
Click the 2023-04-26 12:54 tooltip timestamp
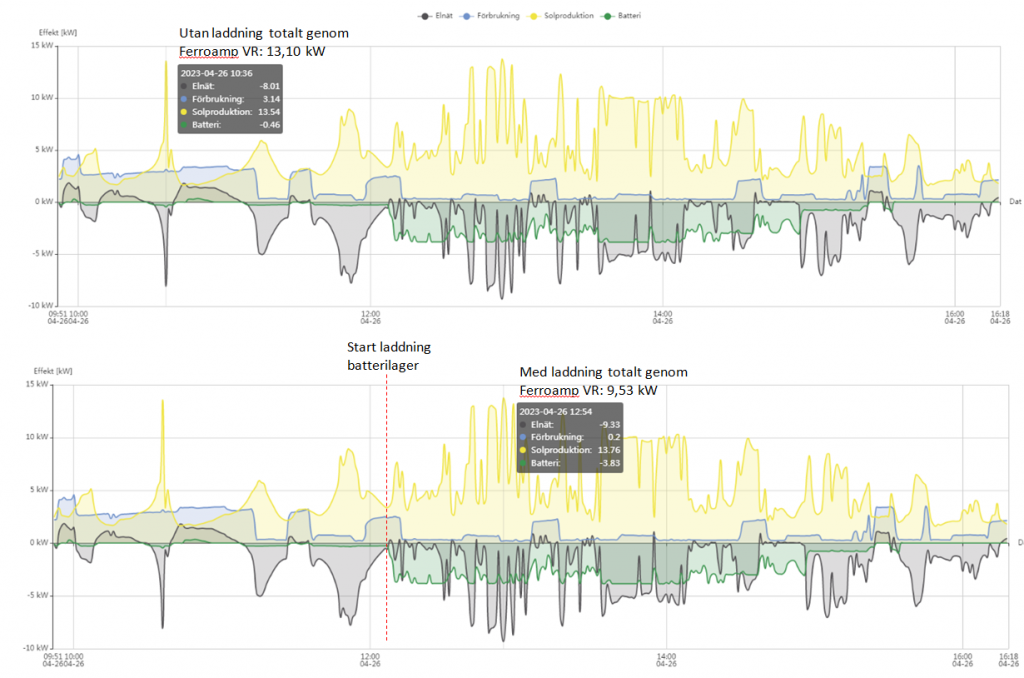558,411
